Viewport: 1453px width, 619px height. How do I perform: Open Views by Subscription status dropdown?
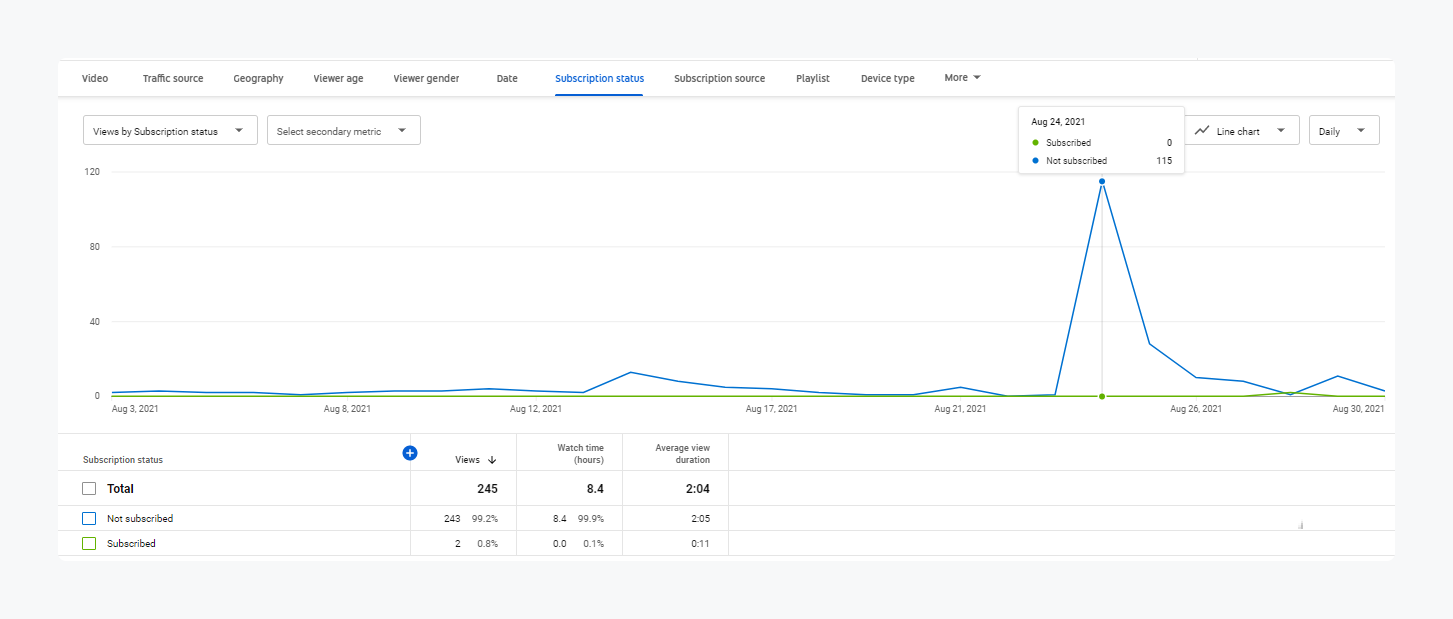pyautogui.click(x=170, y=131)
